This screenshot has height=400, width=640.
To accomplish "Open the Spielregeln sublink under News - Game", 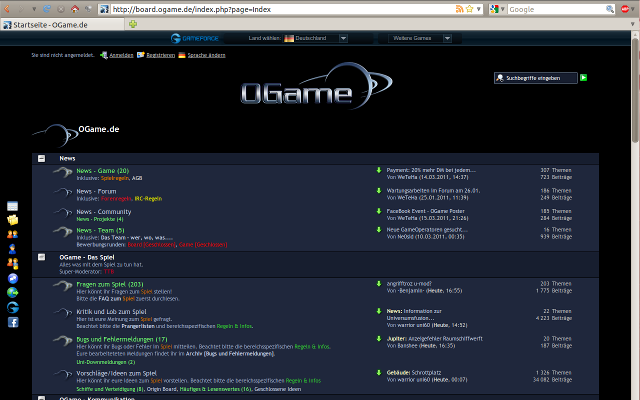I will click(x=115, y=178).
